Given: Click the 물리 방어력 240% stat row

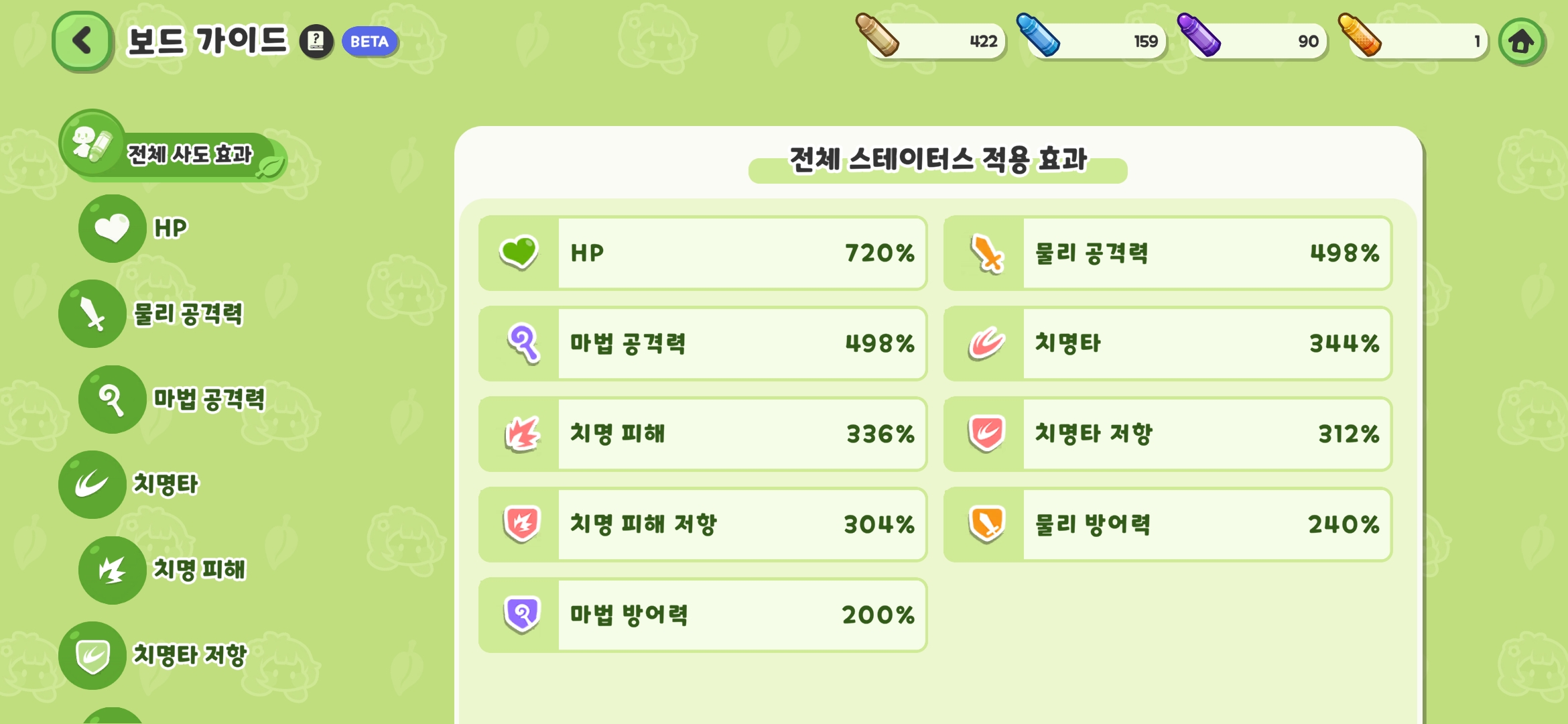Looking at the screenshot, I should click(1167, 524).
